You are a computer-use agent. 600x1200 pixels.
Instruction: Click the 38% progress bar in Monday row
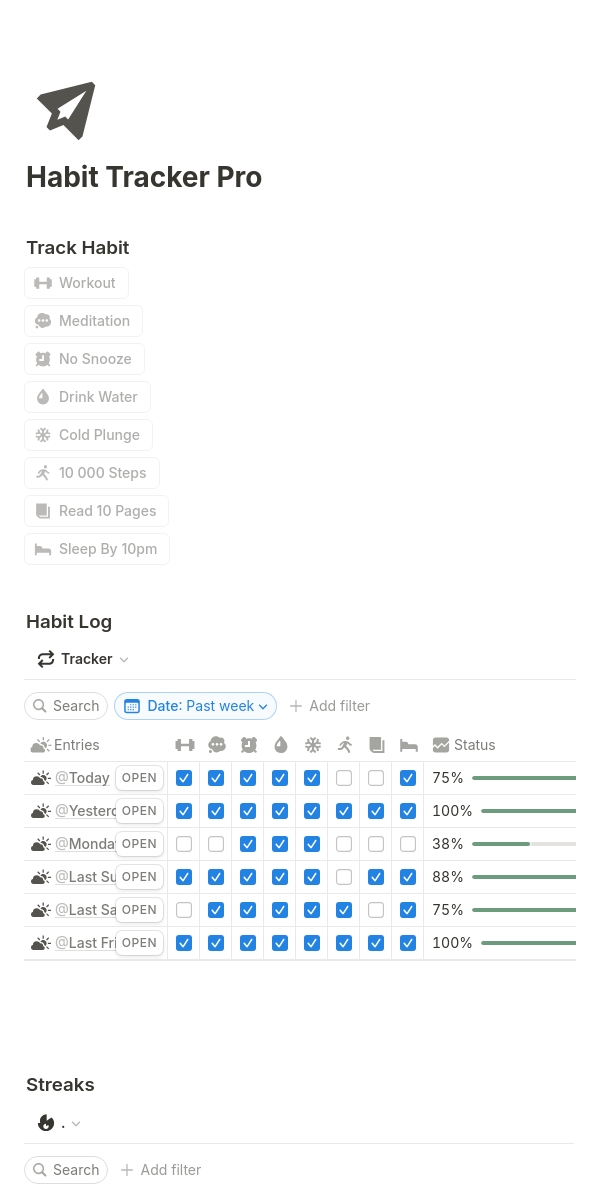click(524, 844)
